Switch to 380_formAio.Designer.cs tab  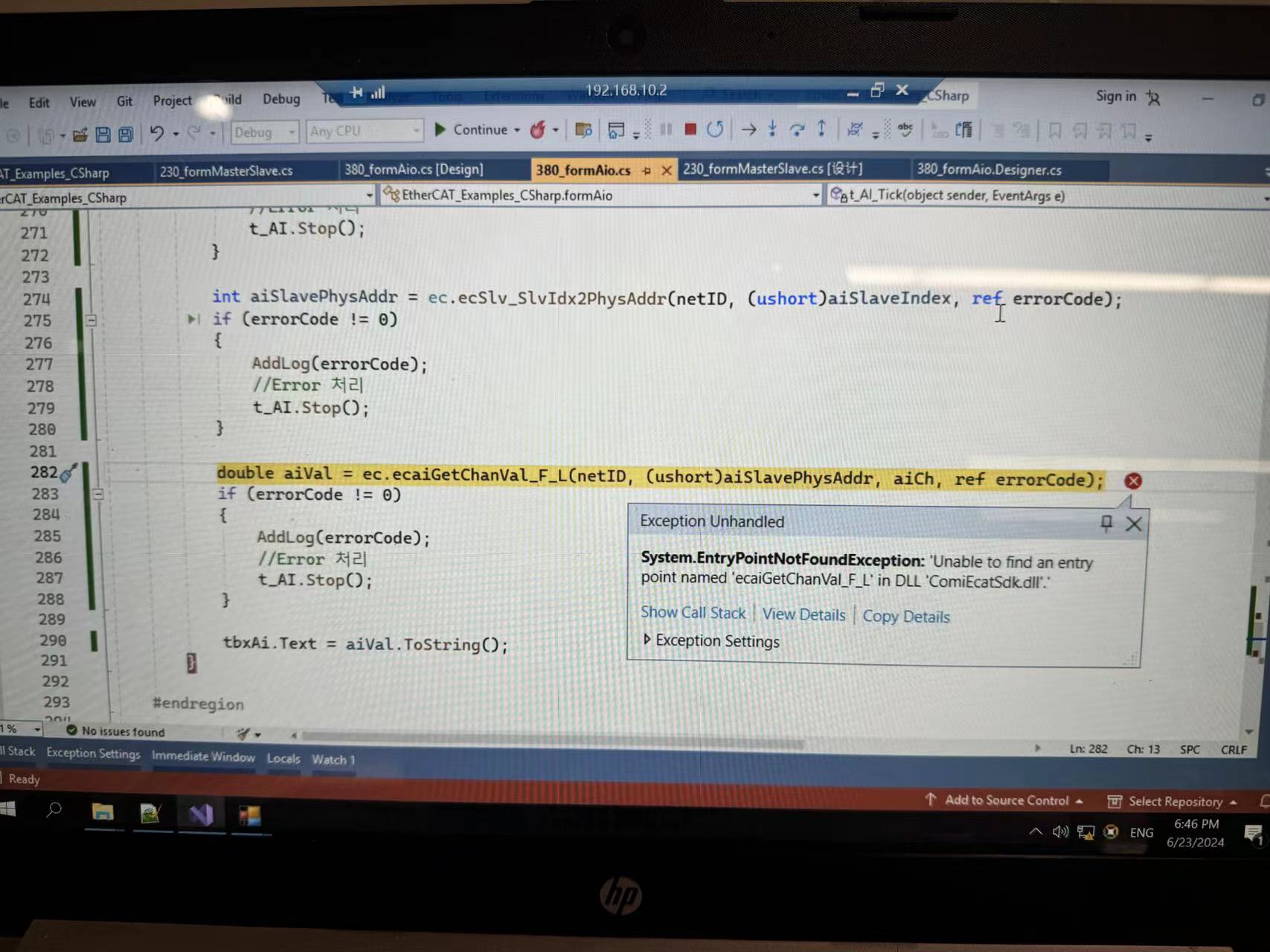pyautogui.click(x=989, y=170)
